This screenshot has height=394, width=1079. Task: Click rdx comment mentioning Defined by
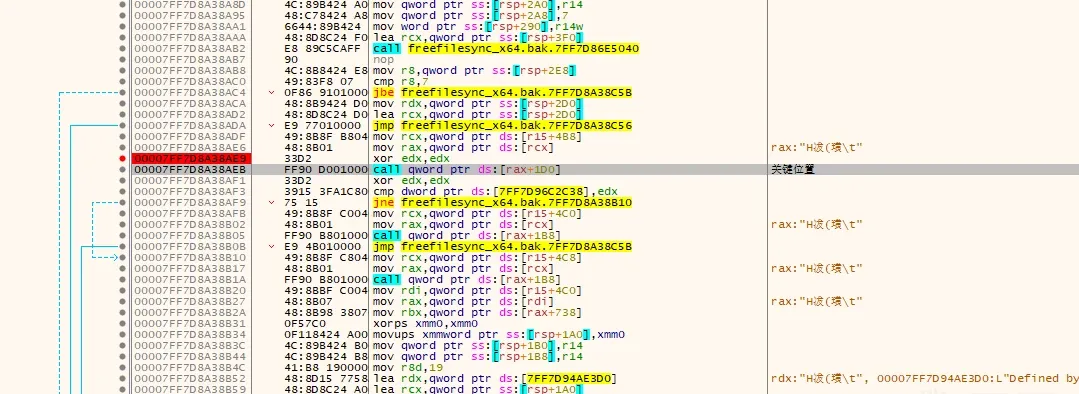[925, 378]
